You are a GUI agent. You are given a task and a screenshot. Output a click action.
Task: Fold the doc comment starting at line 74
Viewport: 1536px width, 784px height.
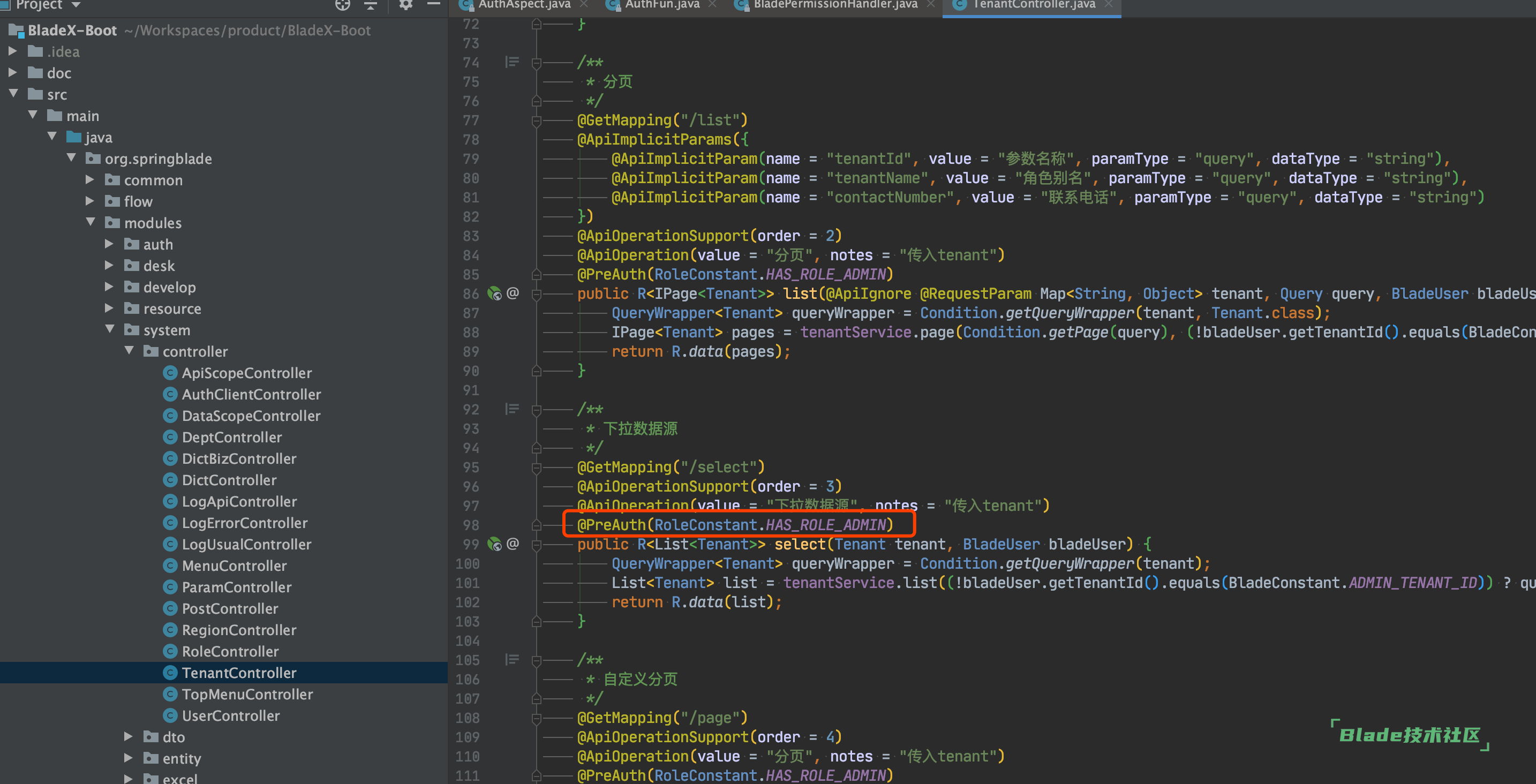536,63
